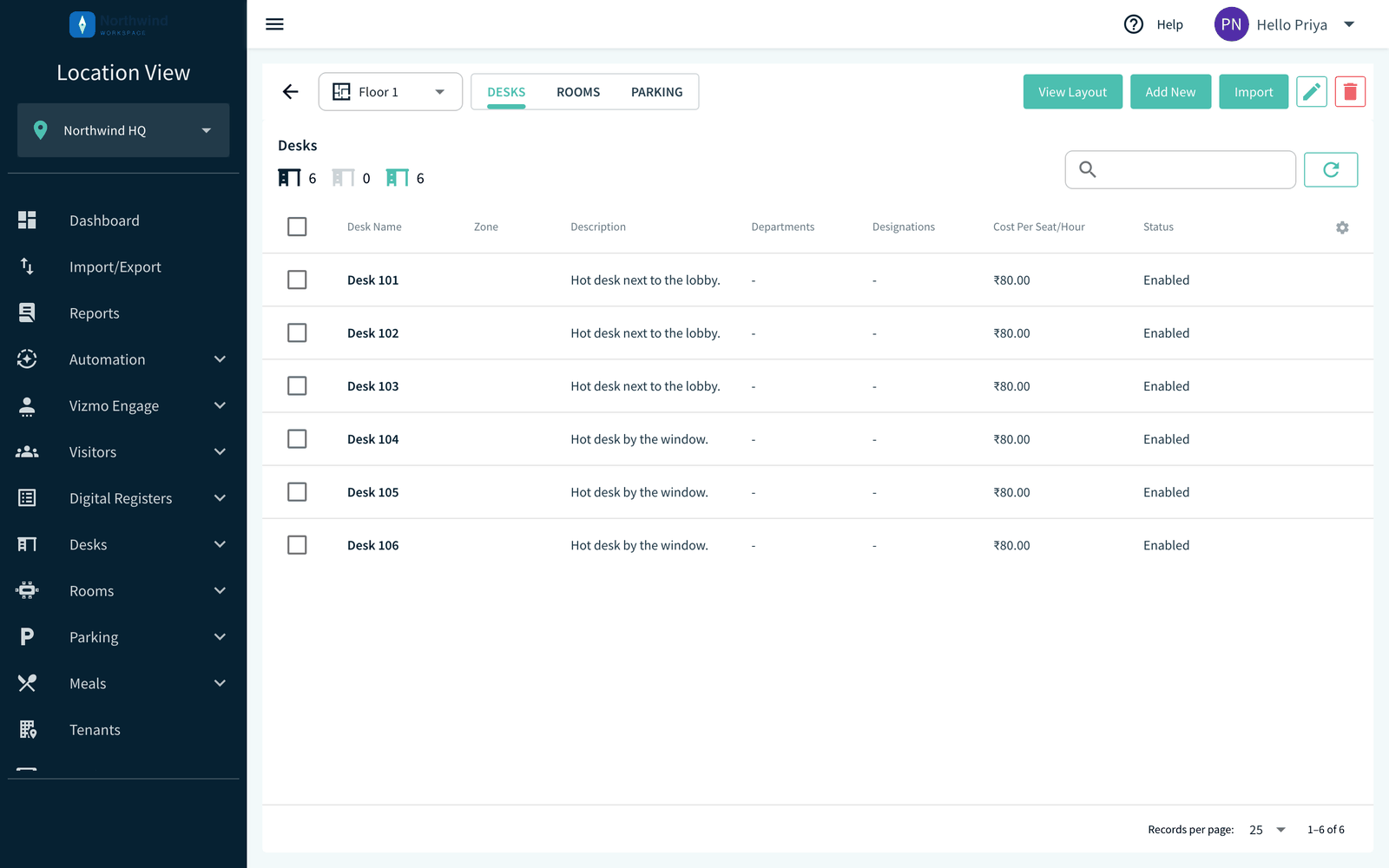Click the green enabled desks icon
The image size is (1389, 868).
[x=397, y=178]
